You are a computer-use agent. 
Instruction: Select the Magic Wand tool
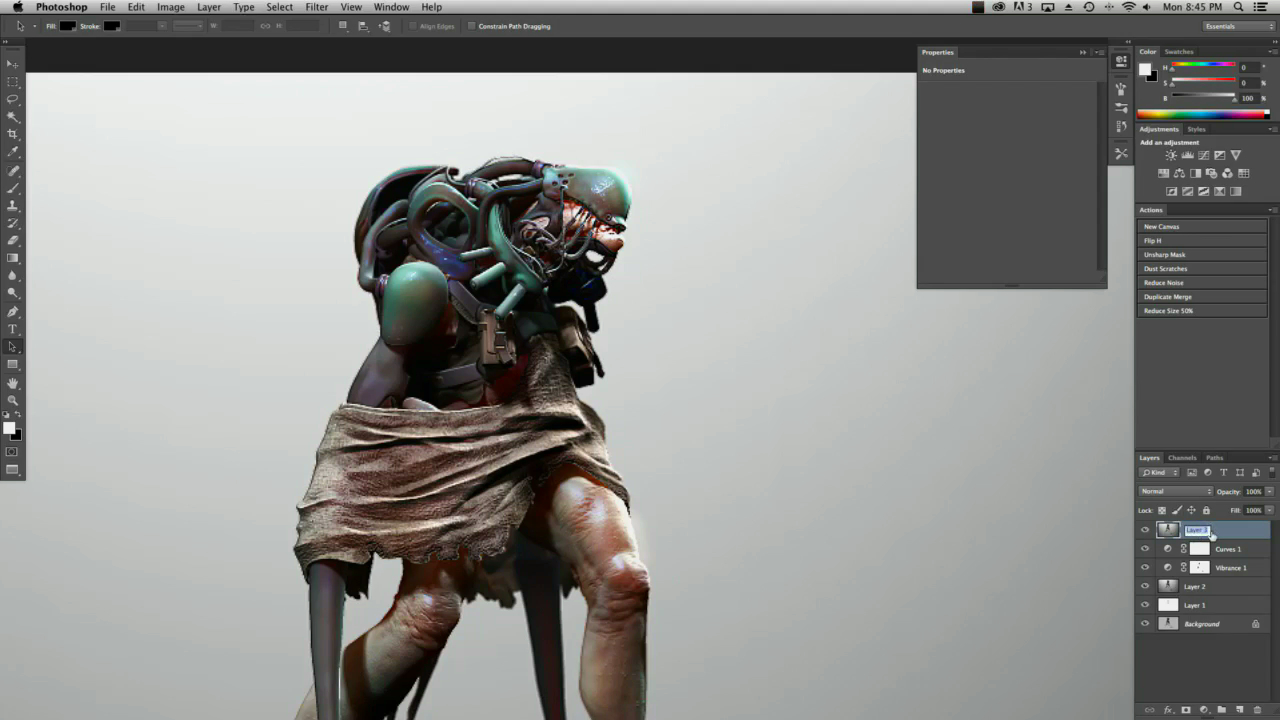click(13, 117)
